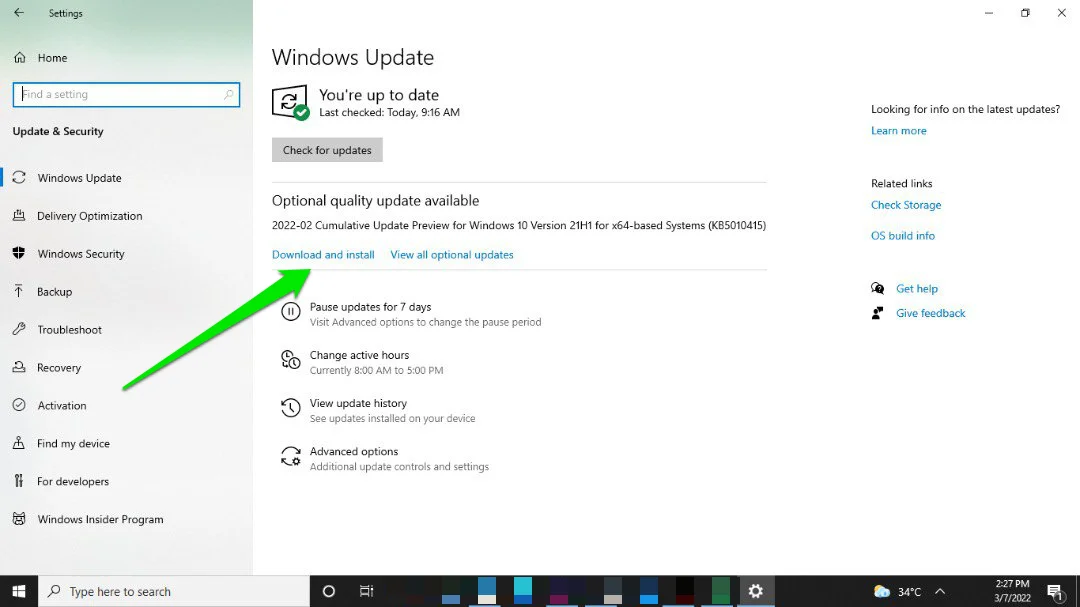1080x607 pixels.
Task: Click Learn more about latest updates
Action: [x=899, y=131]
